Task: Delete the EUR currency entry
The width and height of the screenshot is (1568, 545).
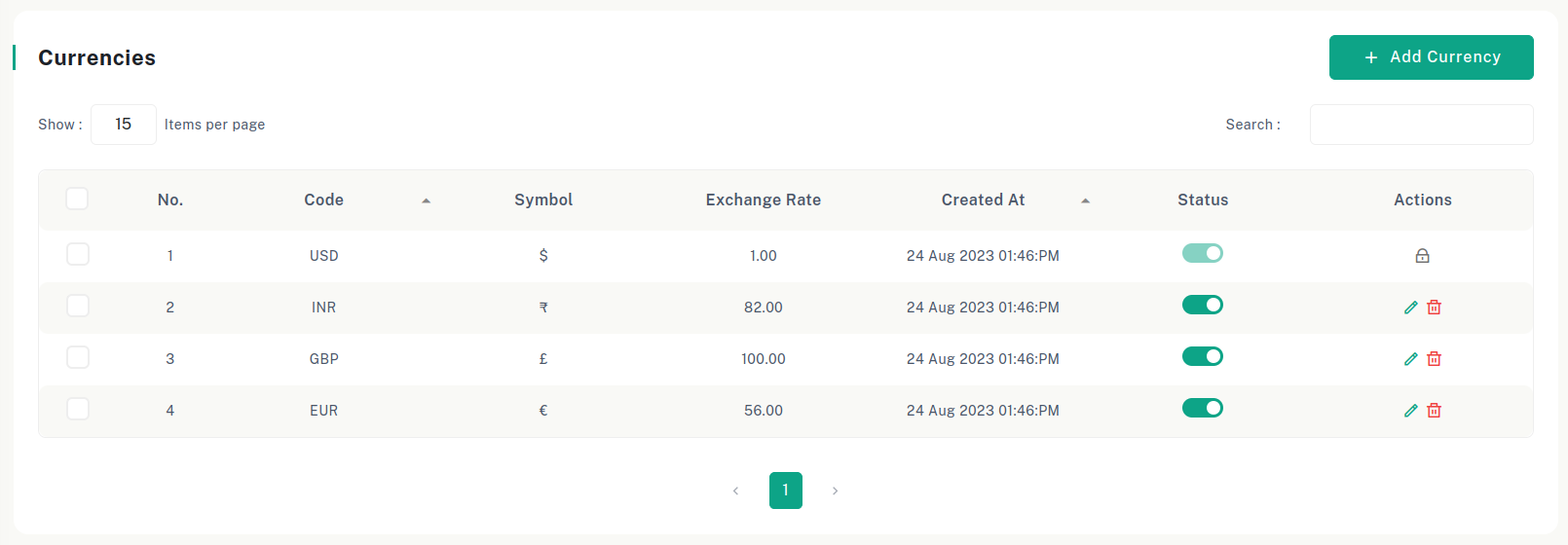Action: point(1434,411)
